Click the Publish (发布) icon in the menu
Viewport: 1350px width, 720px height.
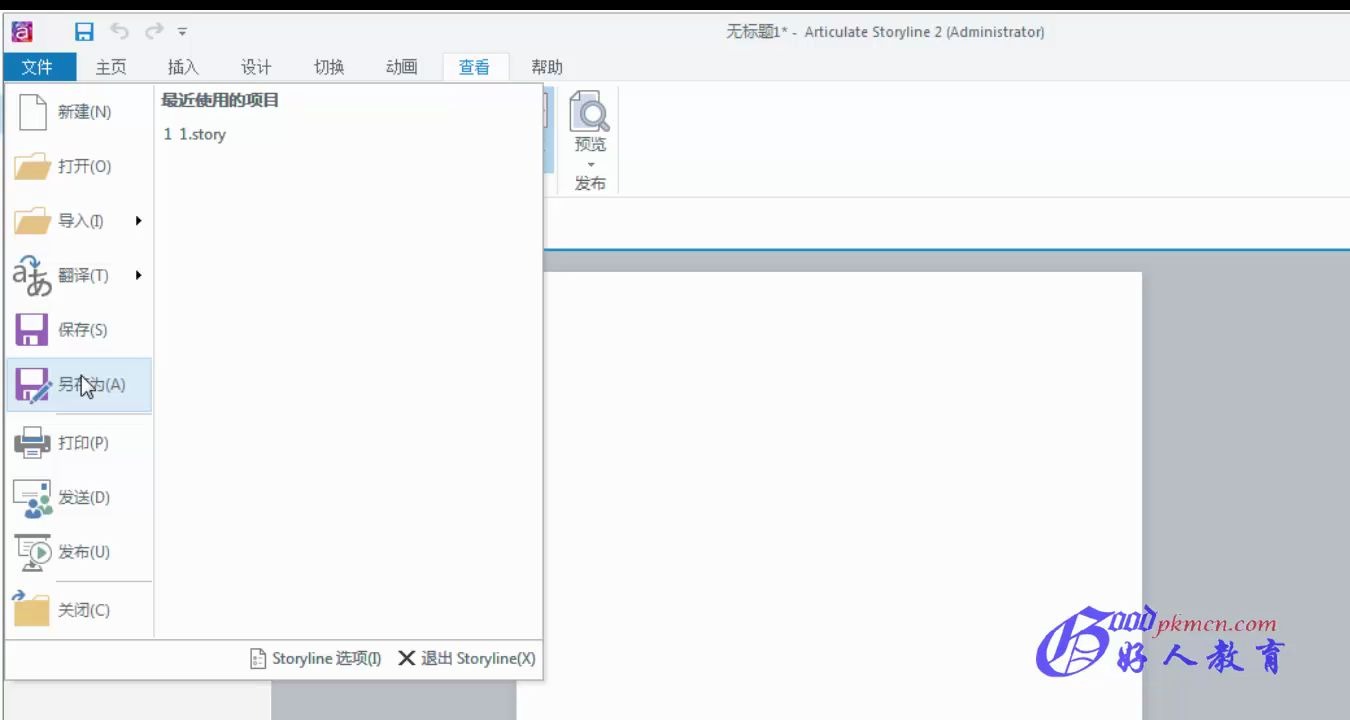tap(30, 551)
